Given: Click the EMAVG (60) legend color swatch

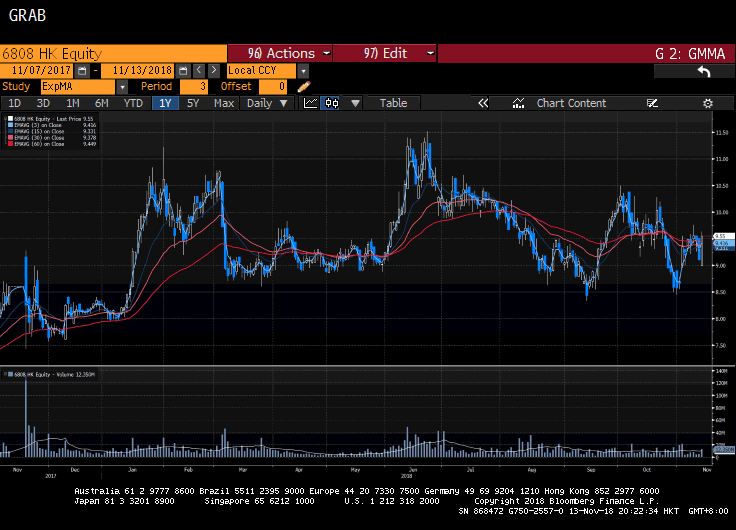Looking at the screenshot, I should coord(10,144).
